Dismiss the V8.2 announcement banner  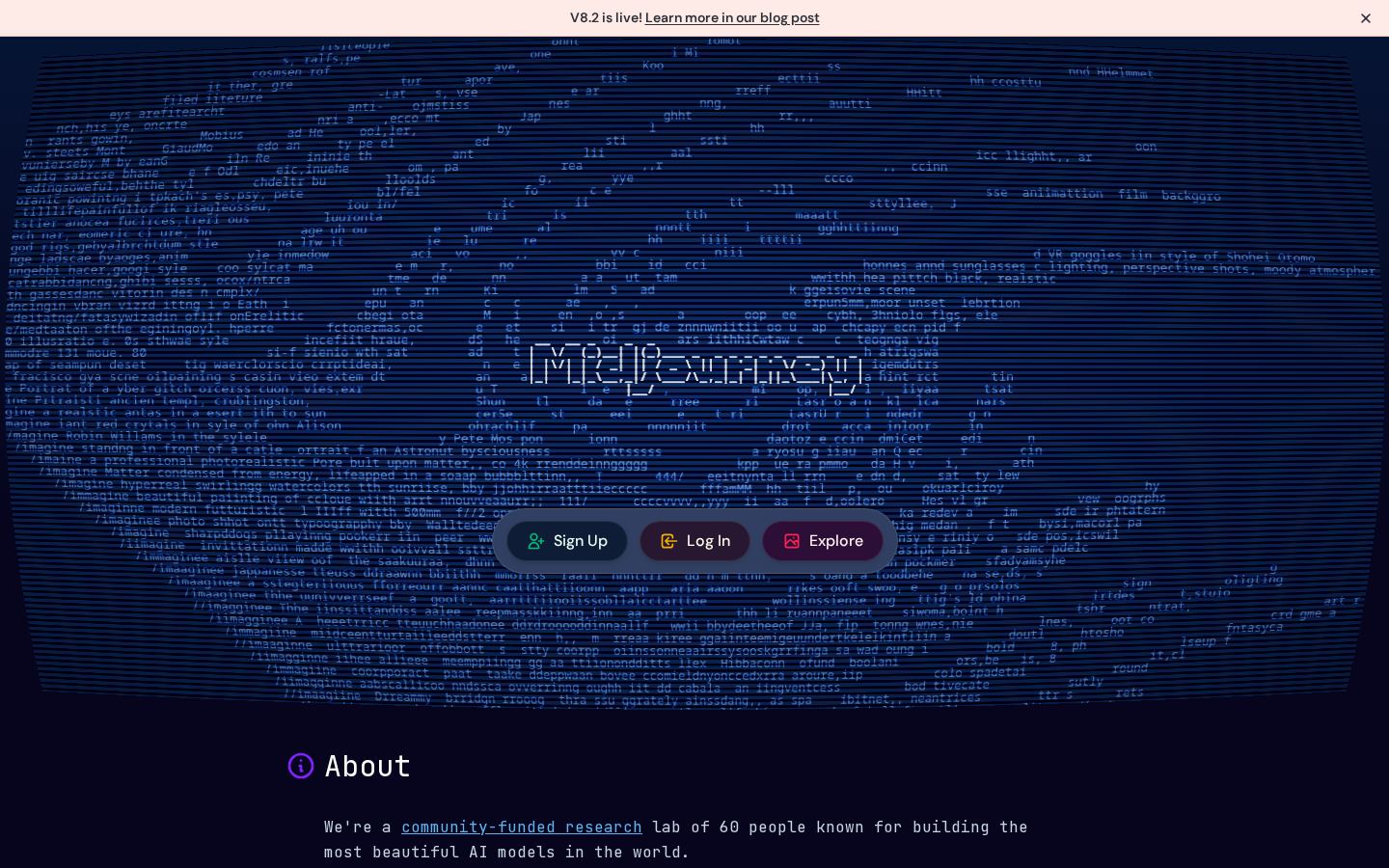pyautogui.click(x=1366, y=18)
